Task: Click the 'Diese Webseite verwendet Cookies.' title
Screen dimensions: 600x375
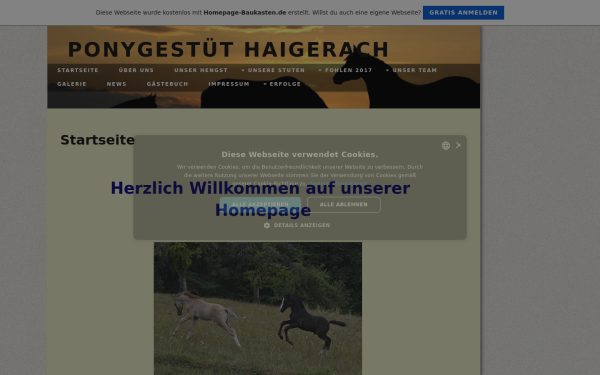Action: point(300,154)
